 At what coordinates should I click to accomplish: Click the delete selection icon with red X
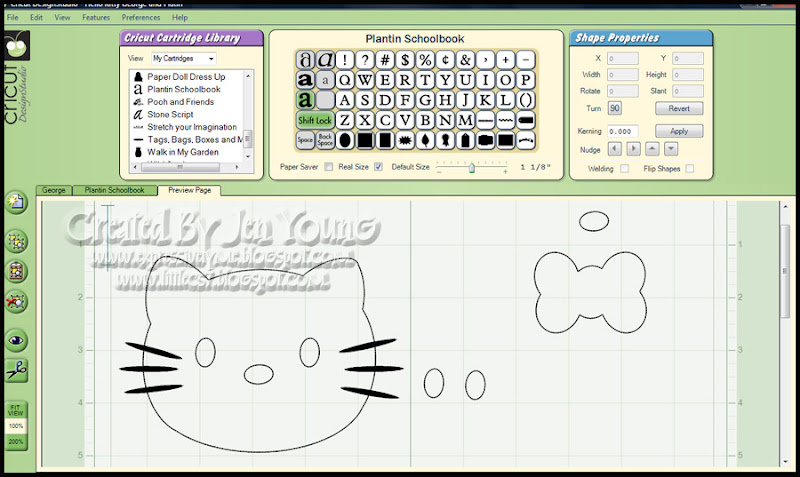[x=16, y=302]
